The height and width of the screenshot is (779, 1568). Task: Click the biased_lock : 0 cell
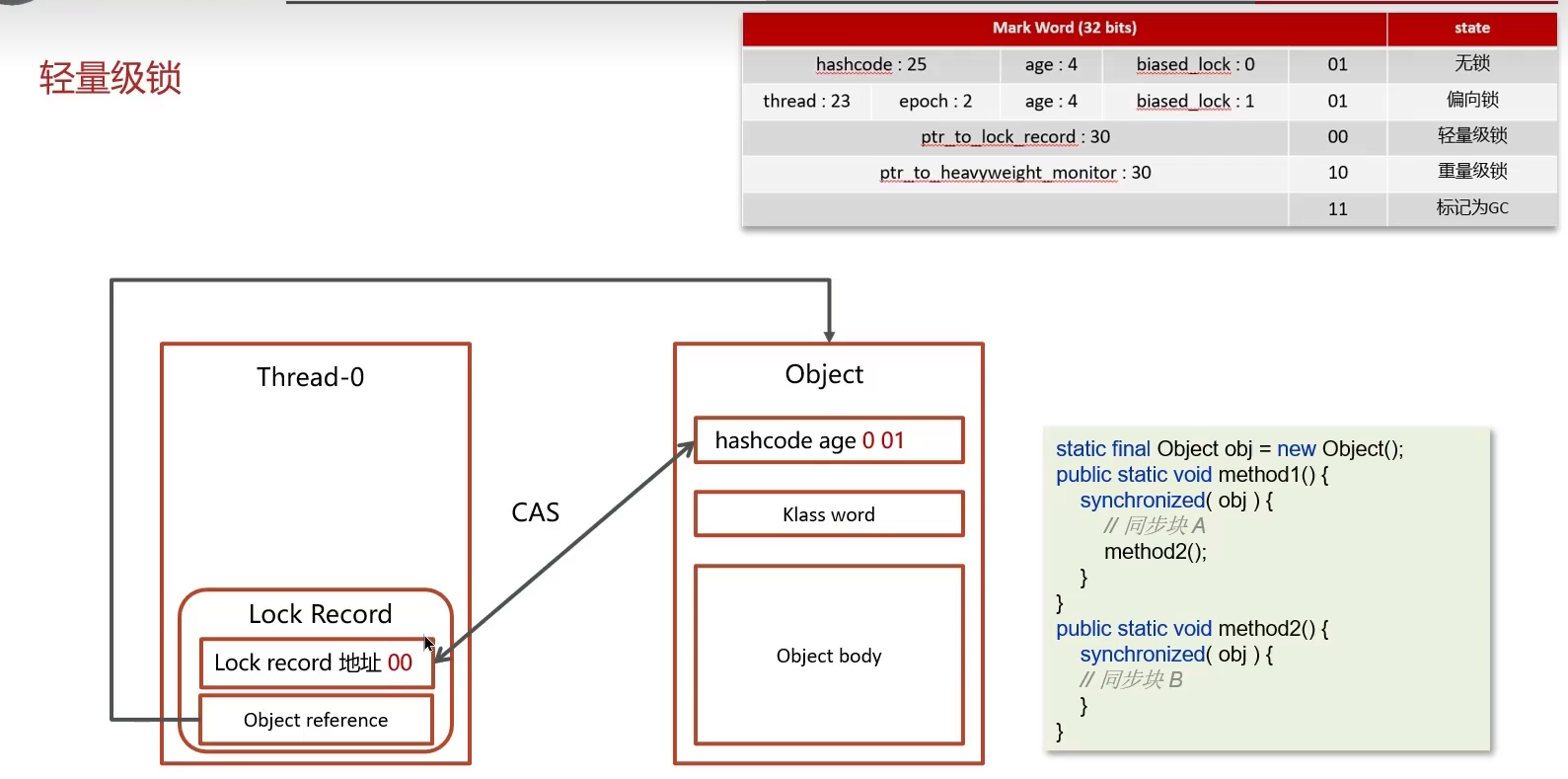click(1195, 64)
